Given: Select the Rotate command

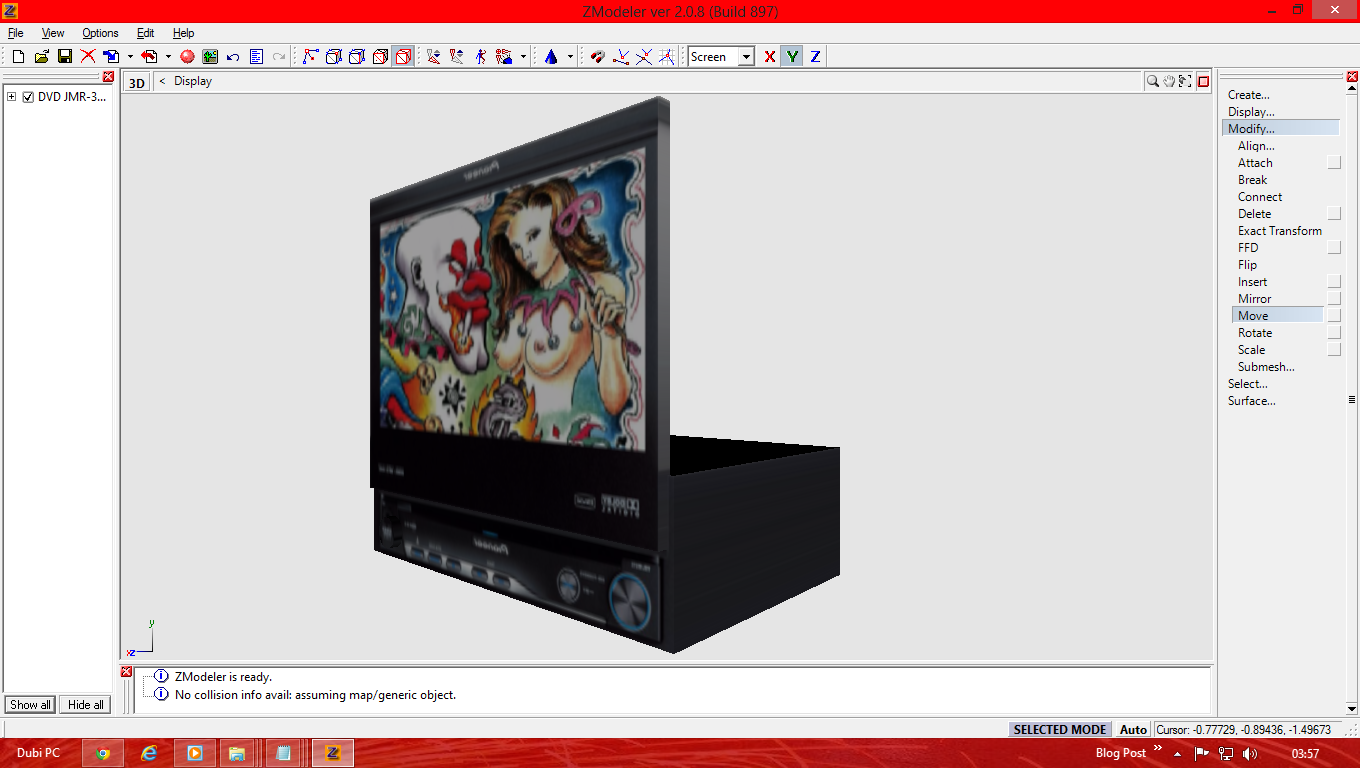Looking at the screenshot, I should [x=1255, y=333].
